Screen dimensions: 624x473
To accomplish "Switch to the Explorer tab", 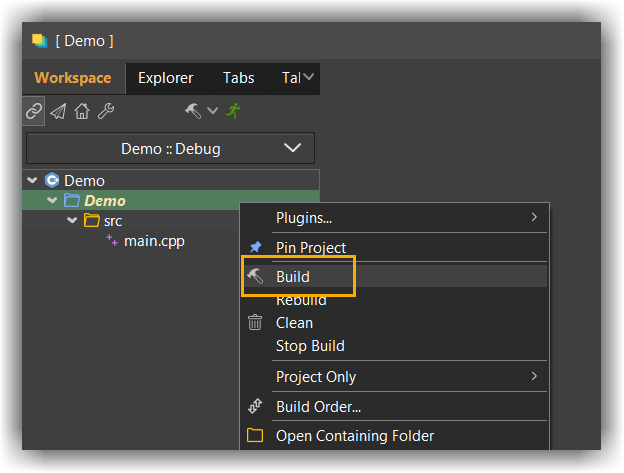I will tap(165, 77).
